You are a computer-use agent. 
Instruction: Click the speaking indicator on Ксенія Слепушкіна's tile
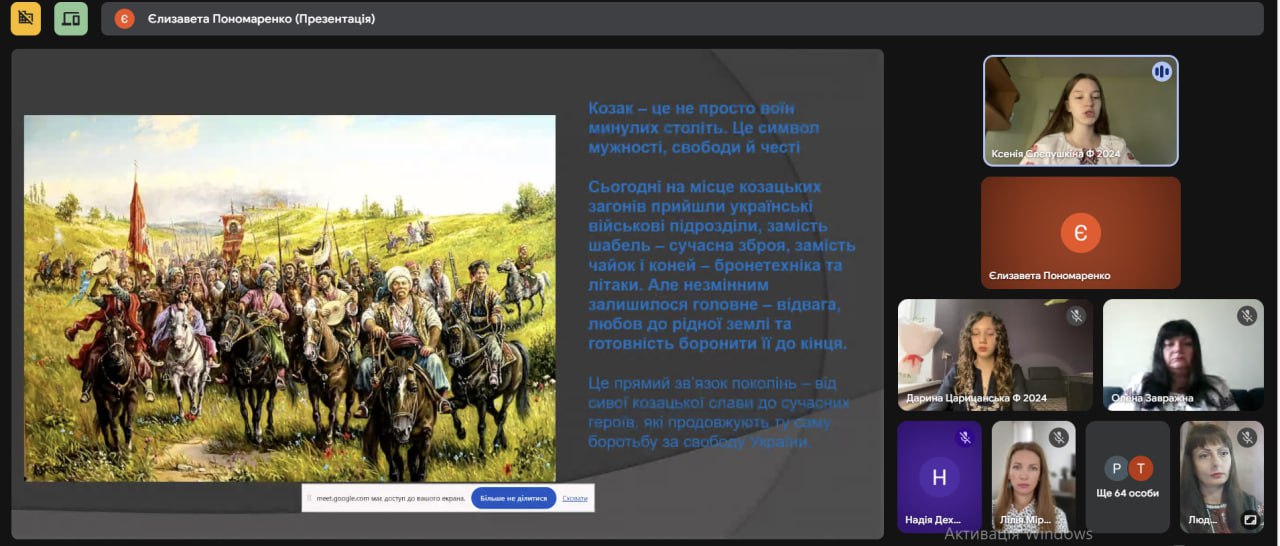click(1161, 71)
